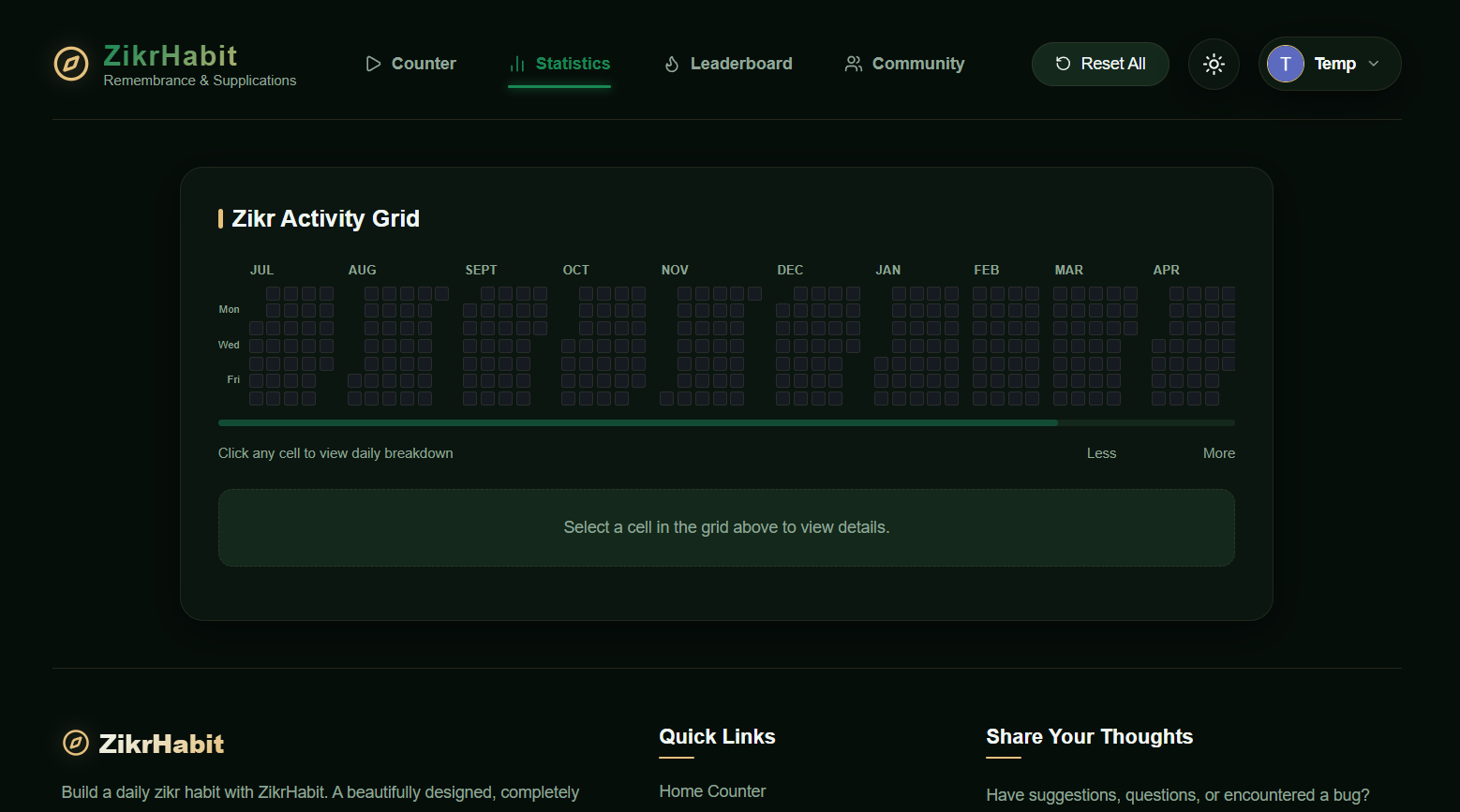Click the Share Your Thoughts heading
The width and height of the screenshot is (1460, 812).
point(1089,736)
